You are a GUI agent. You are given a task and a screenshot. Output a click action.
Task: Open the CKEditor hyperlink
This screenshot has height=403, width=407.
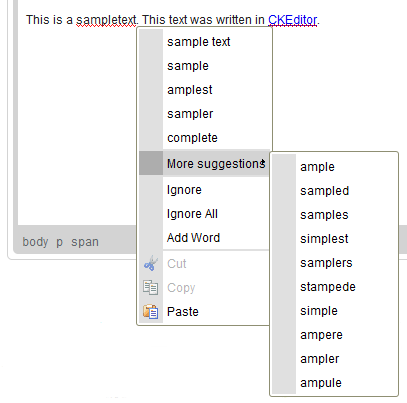(292, 20)
